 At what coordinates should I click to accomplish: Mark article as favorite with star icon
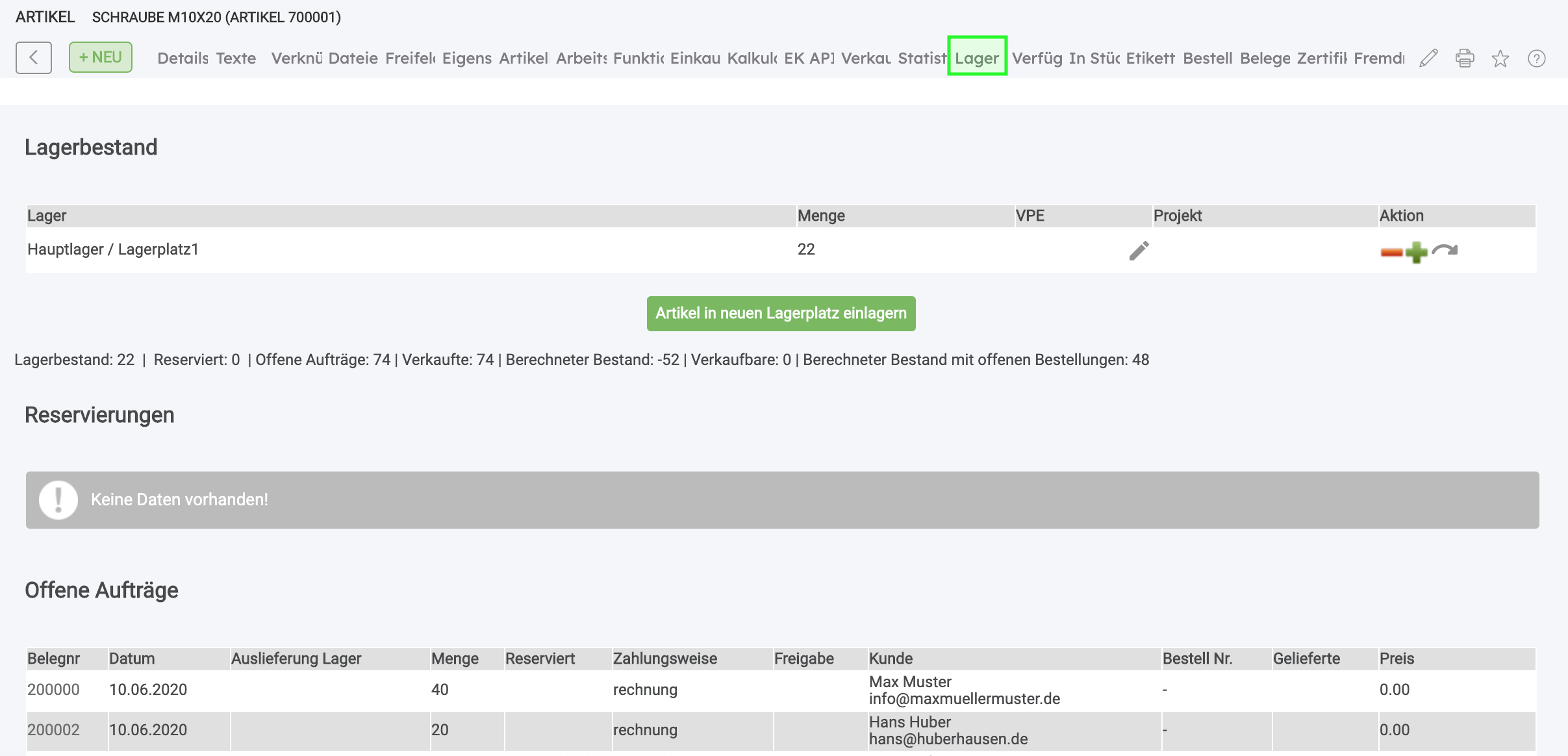coord(1500,58)
